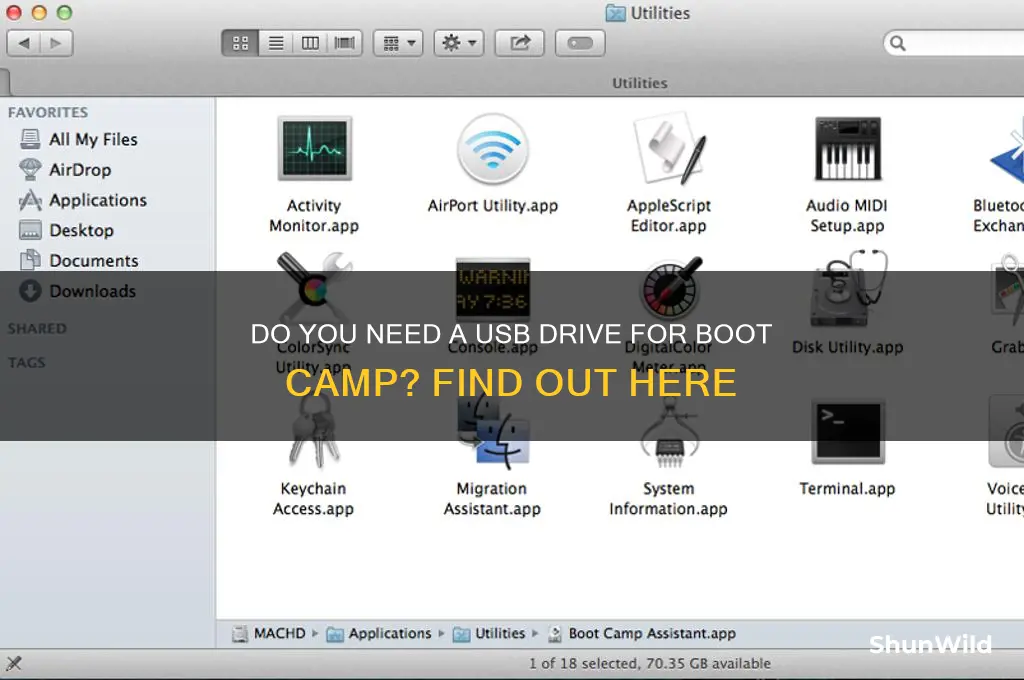Select Migration Assistant.app label
1024x680 pixels.
(492, 498)
